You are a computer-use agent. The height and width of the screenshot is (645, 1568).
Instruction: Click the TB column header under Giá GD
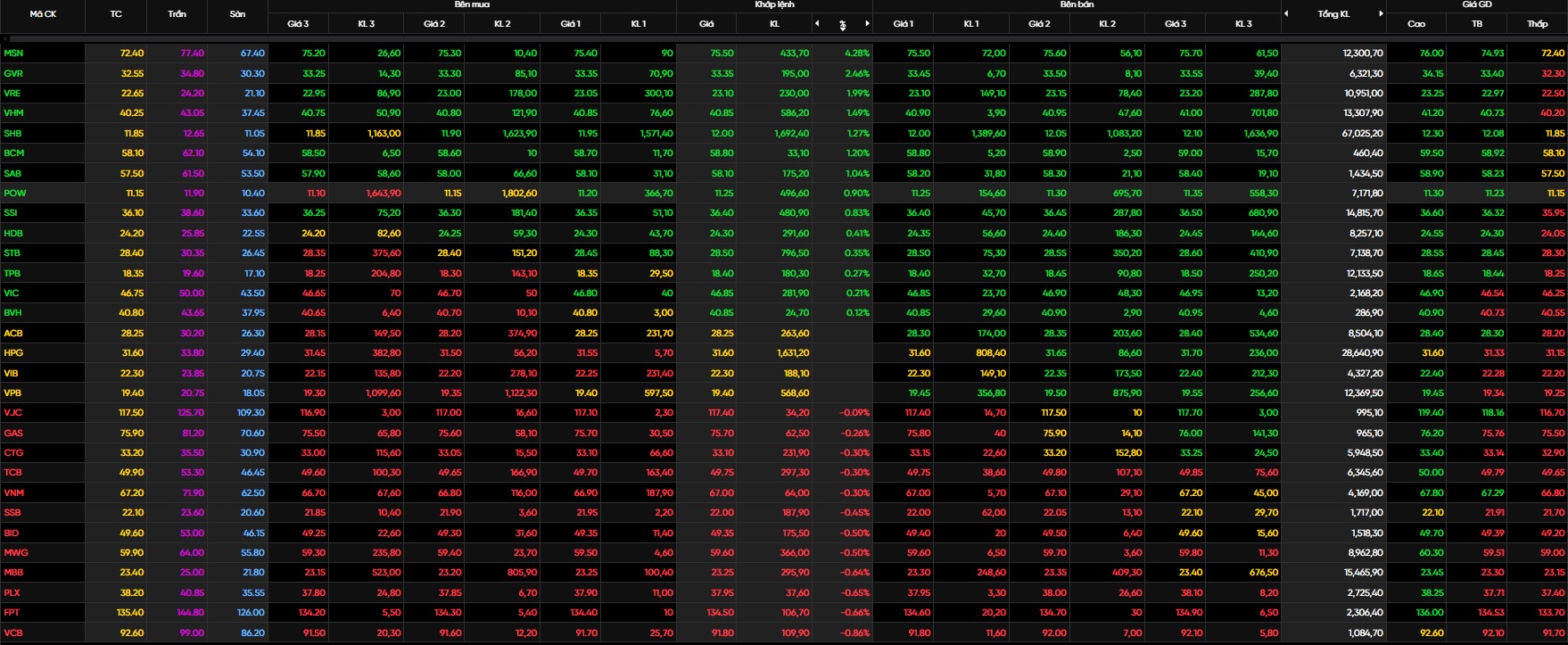pos(1477,24)
